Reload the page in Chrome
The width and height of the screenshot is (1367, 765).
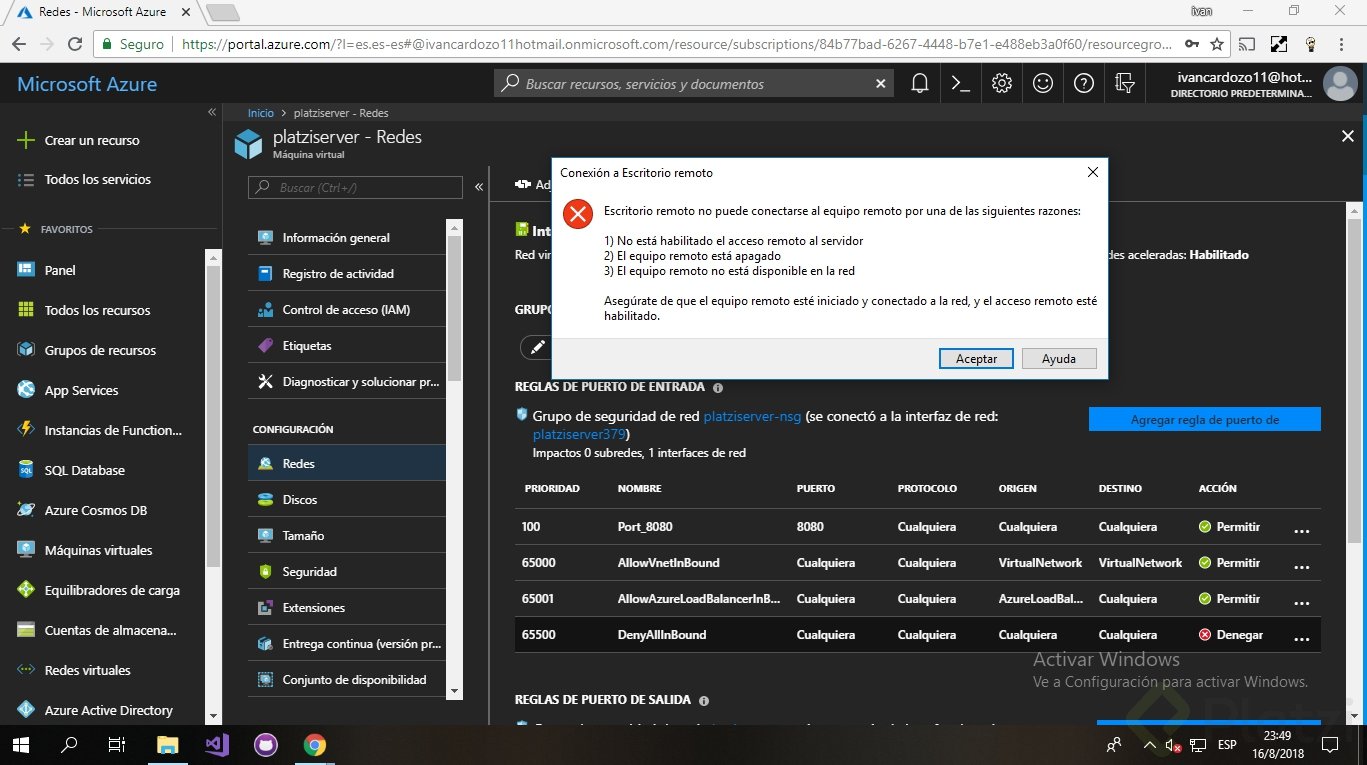(75, 44)
